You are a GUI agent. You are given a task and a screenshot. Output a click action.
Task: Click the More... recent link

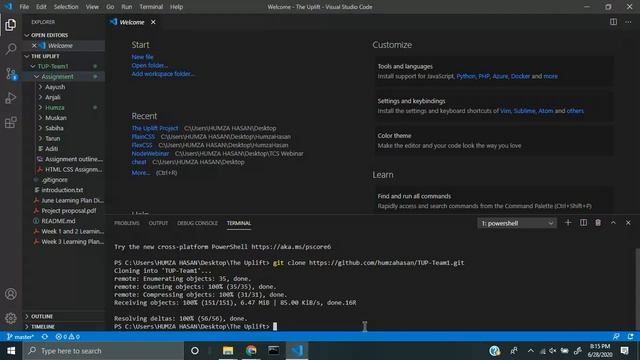click(x=140, y=173)
